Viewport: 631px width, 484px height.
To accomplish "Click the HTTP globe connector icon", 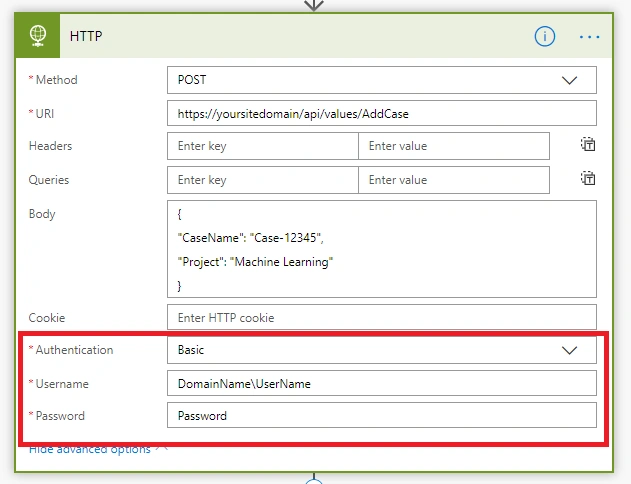I will pyautogui.click(x=37, y=36).
